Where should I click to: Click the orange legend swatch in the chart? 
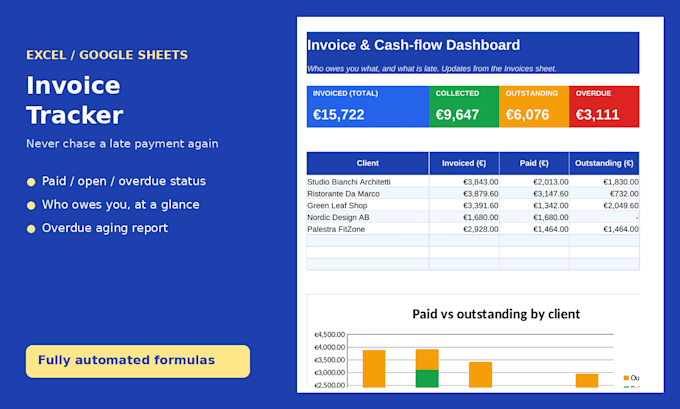(626, 378)
